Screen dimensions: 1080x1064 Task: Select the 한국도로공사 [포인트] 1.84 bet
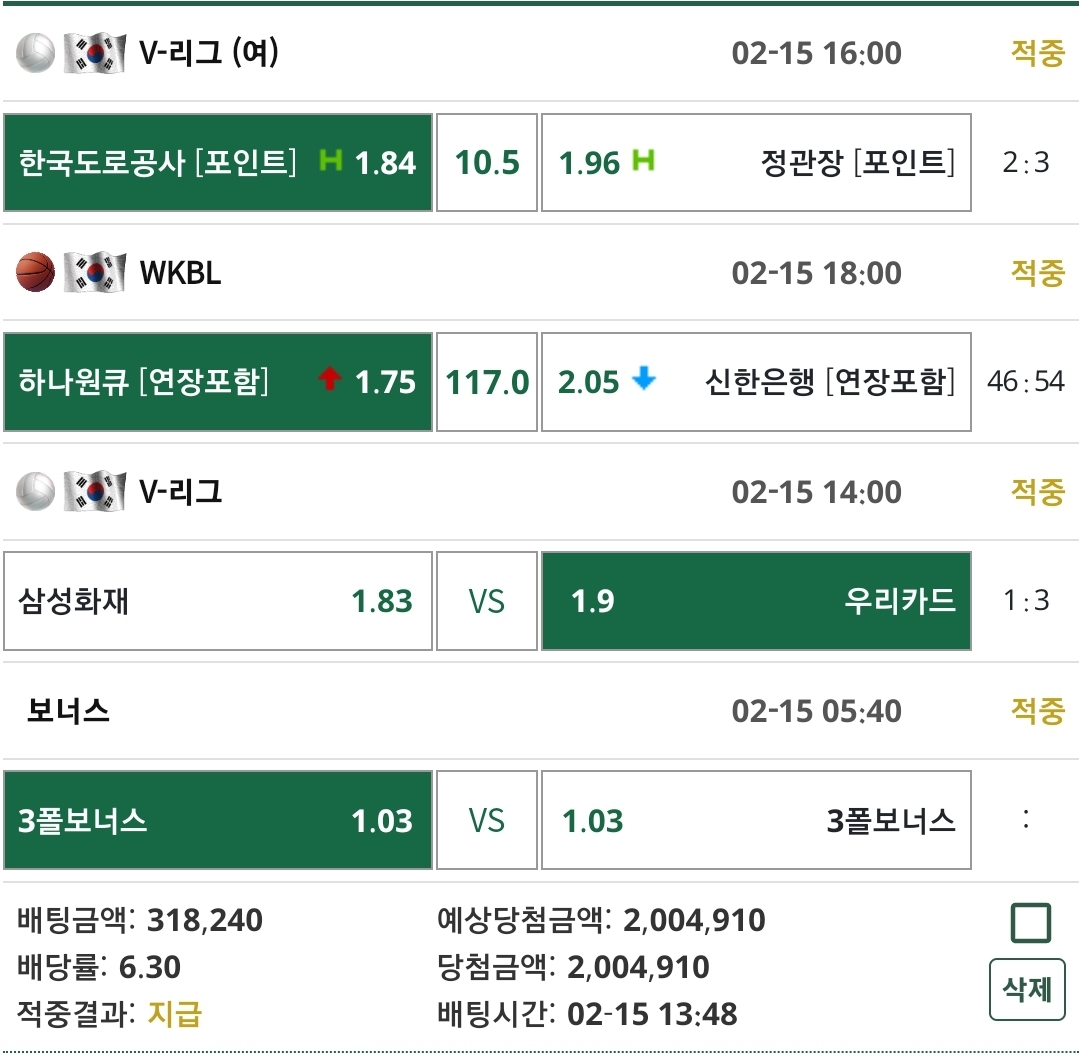[x=217, y=162]
